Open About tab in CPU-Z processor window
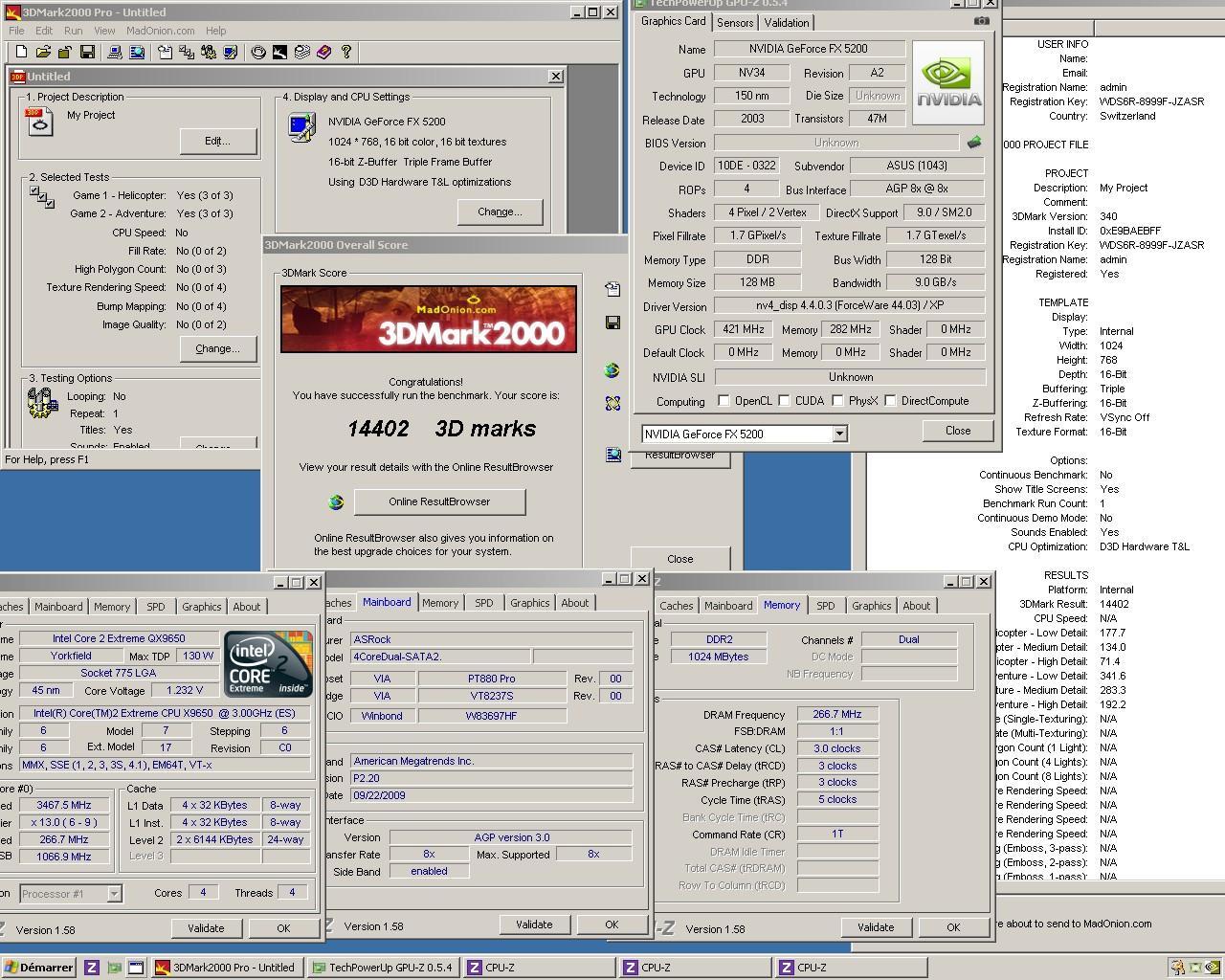This screenshot has width=1225, height=980. click(x=247, y=607)
